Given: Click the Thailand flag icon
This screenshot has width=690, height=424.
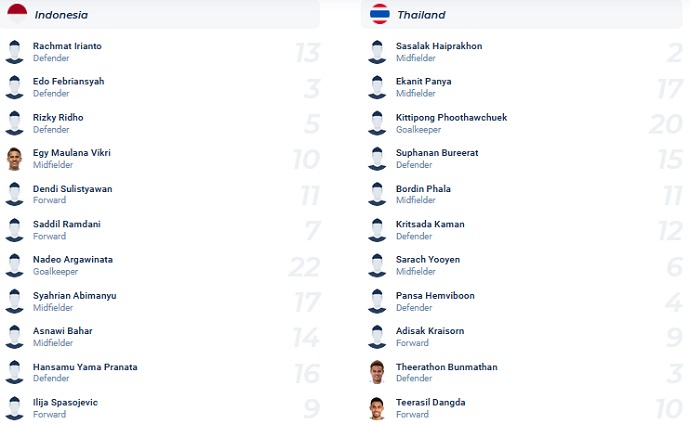Looking at the screenshot, I should [x=379, y=14].
